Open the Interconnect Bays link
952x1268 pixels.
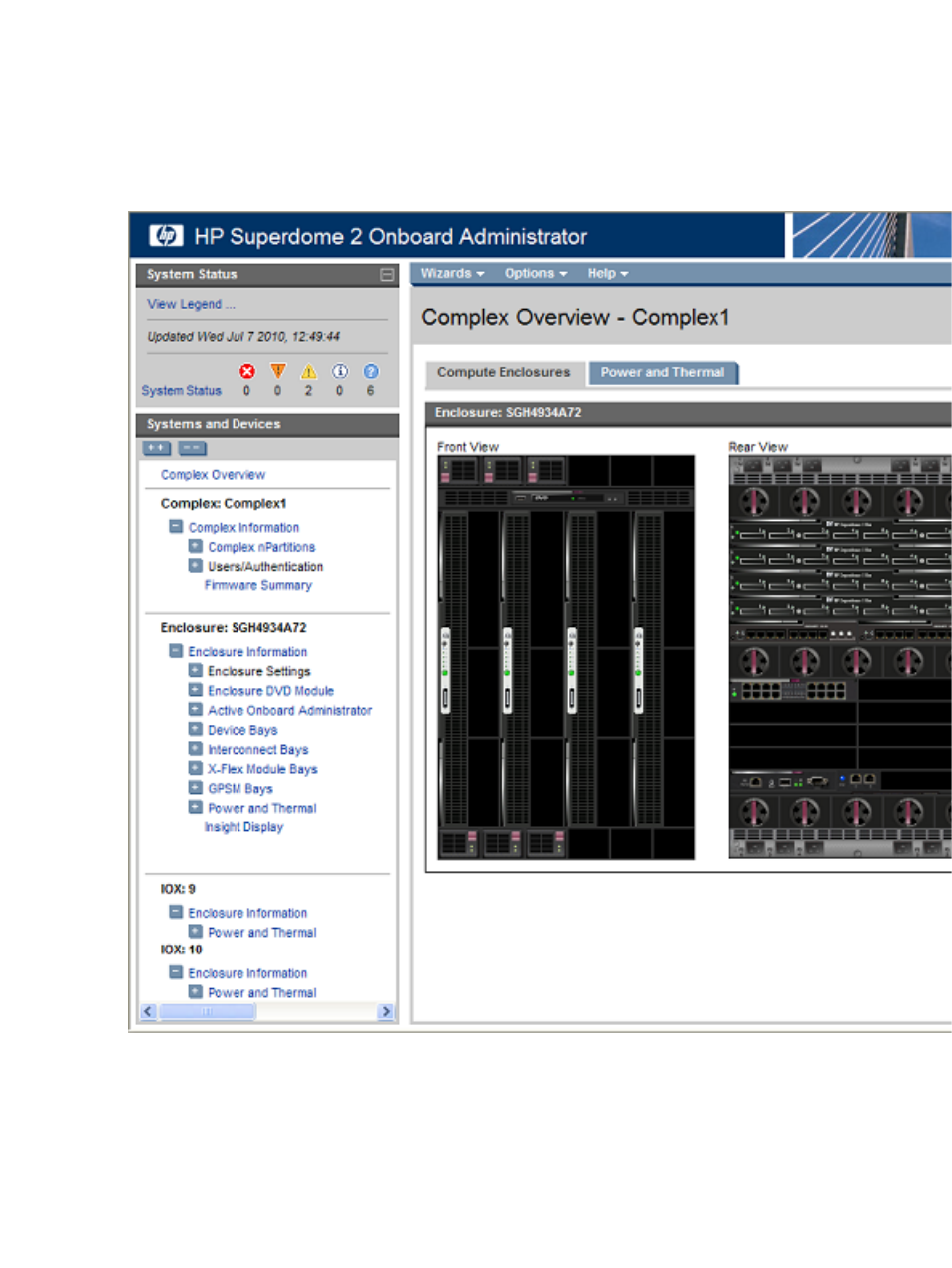point(257,750)
